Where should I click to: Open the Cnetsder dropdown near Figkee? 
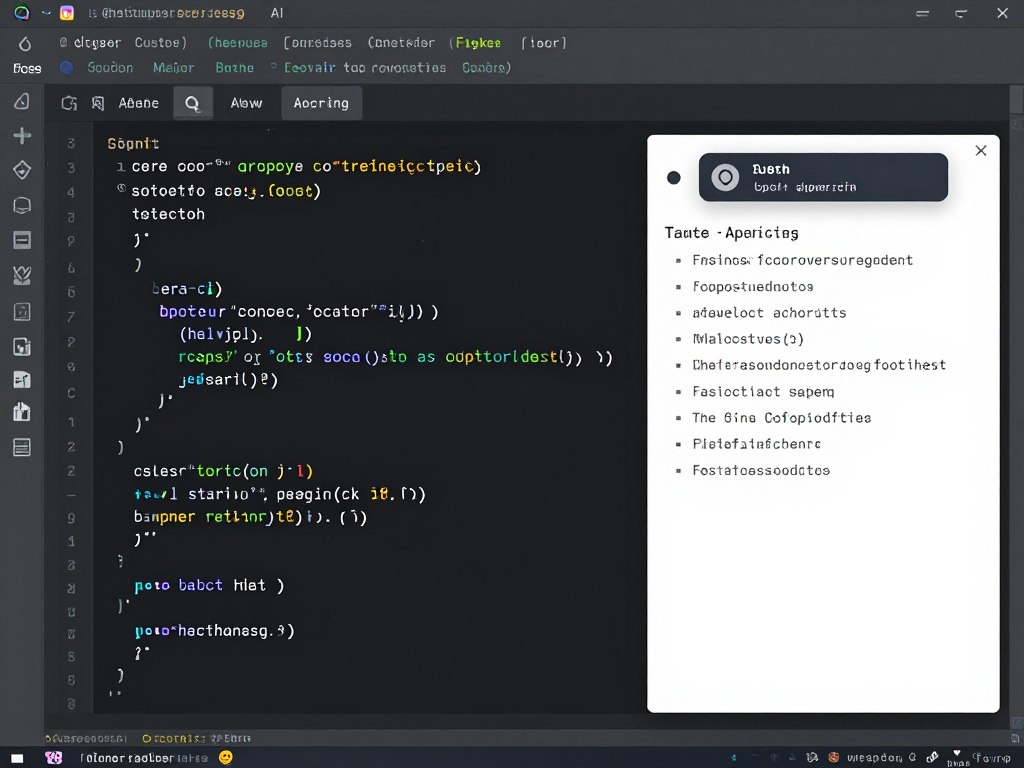[401, 42]
